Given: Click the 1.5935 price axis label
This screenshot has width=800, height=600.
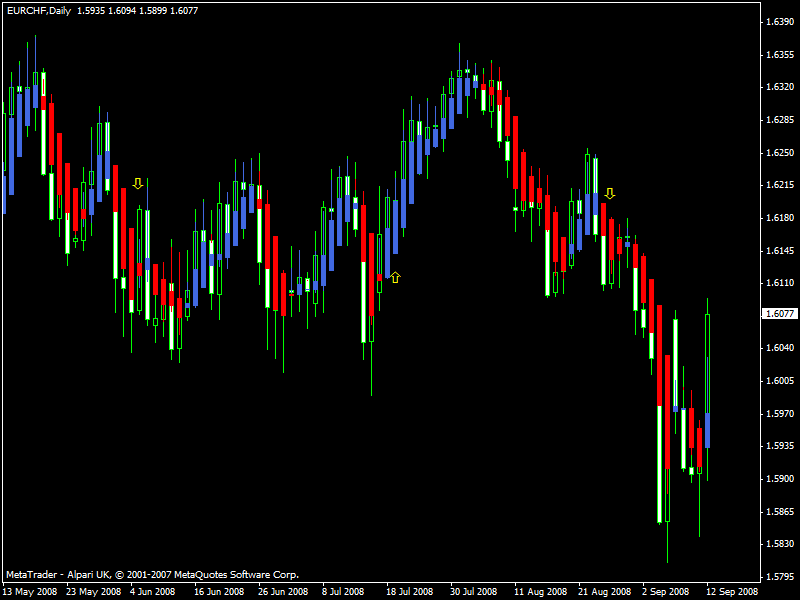Looking at the screenshot, I should click(780, 446).
